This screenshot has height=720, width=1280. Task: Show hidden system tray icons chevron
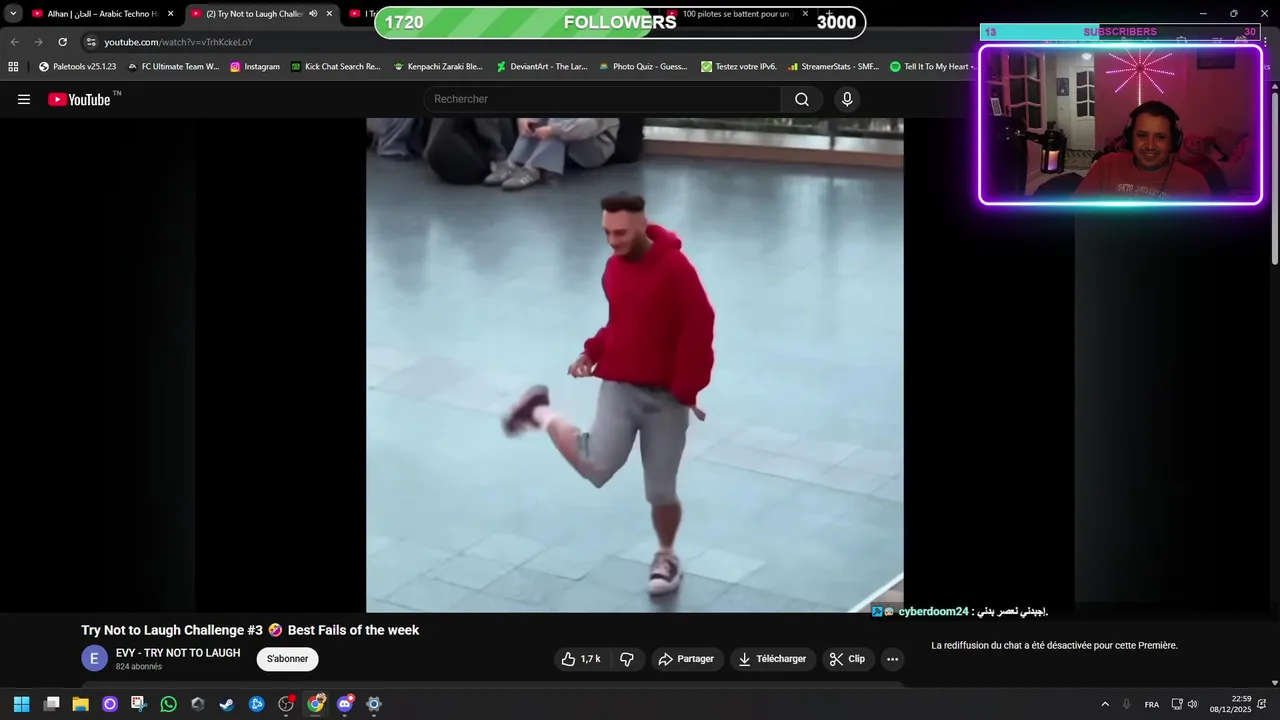(1105, 704)
